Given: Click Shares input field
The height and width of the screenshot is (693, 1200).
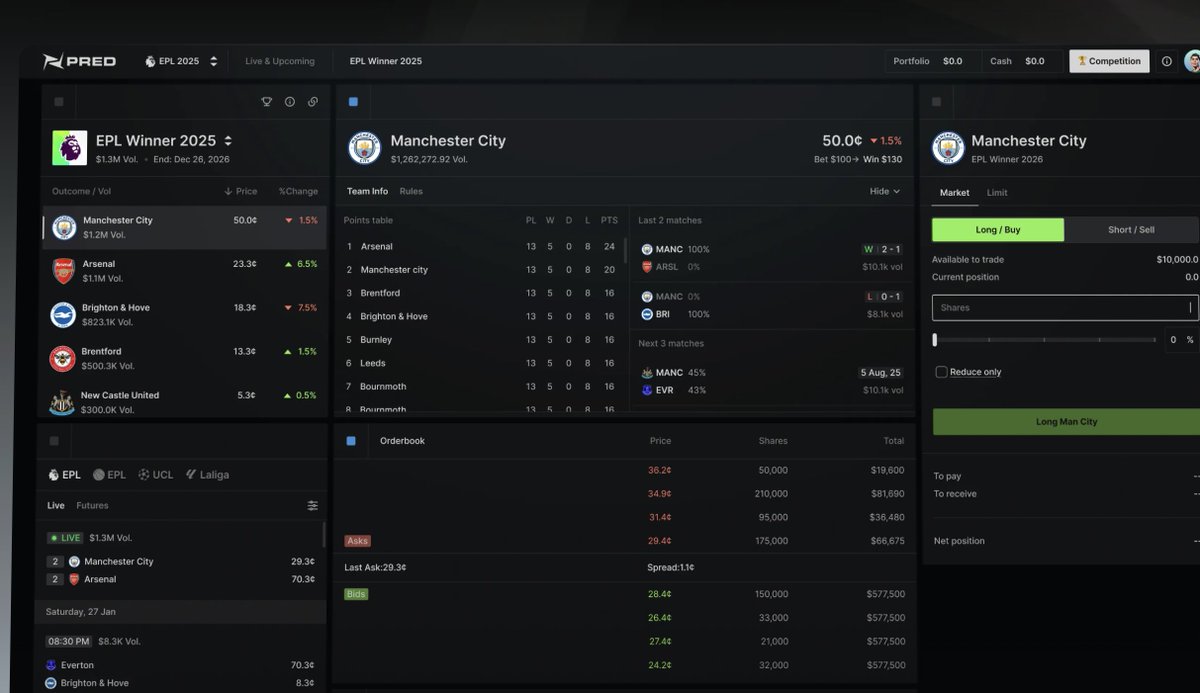Looking at the screenshot, I should pos(1065,308).
